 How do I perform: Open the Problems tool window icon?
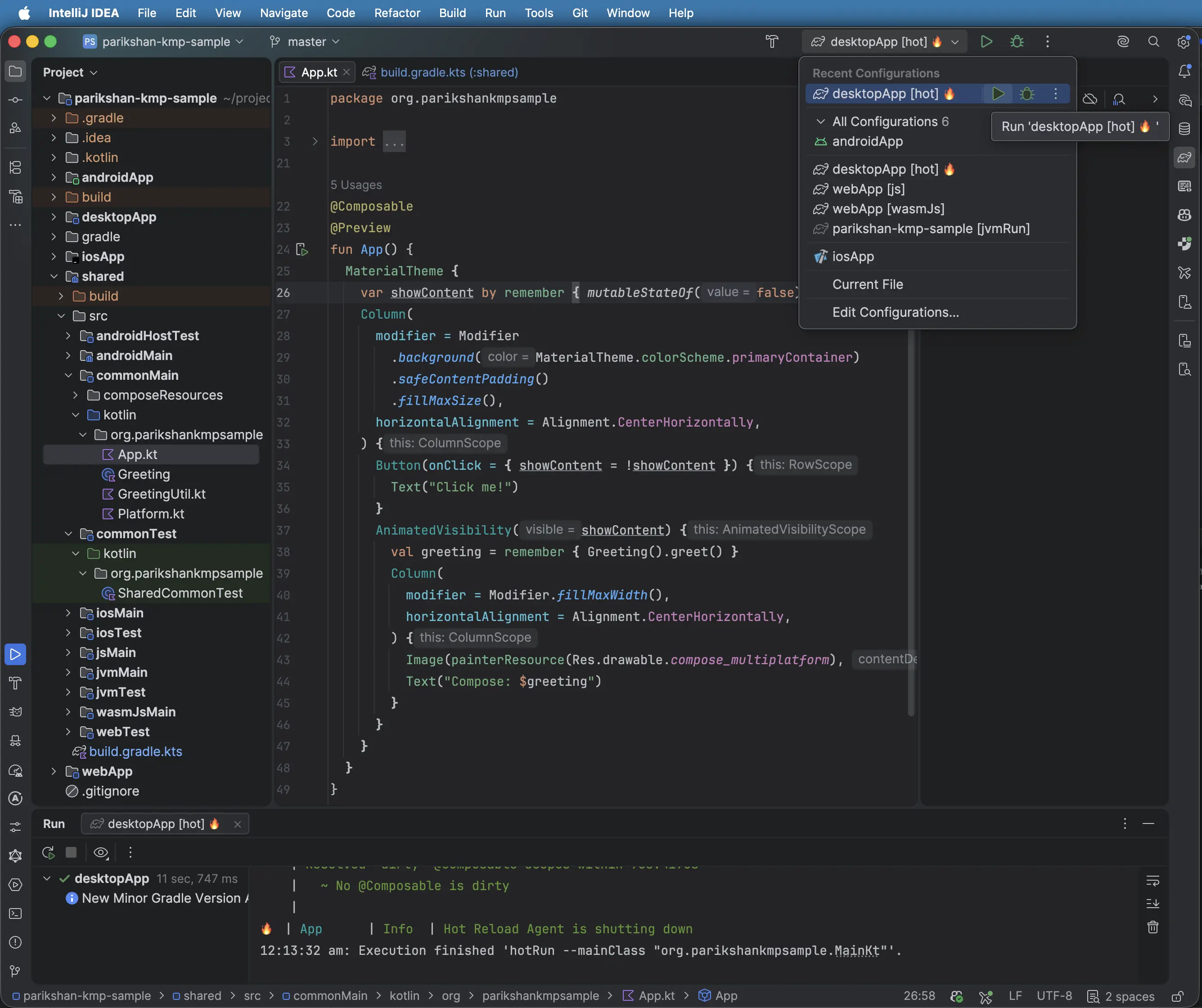[15, 942]
